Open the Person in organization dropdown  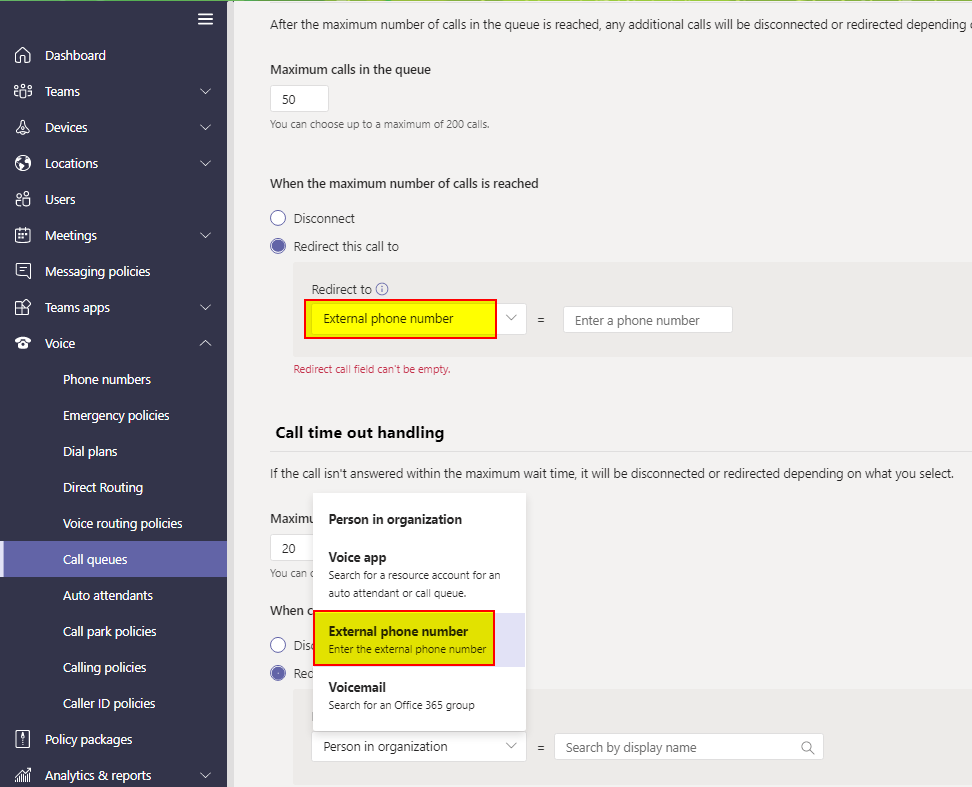coord(418,747)
